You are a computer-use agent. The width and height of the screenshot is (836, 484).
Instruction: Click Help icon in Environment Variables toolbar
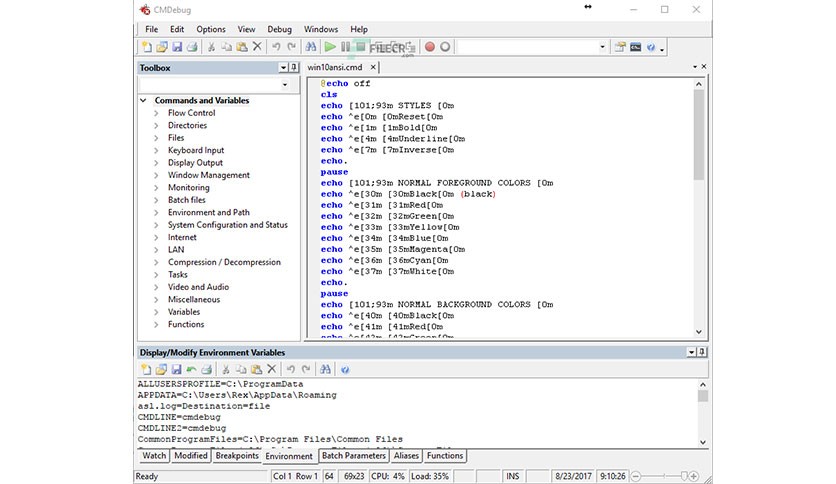(345, 369)
